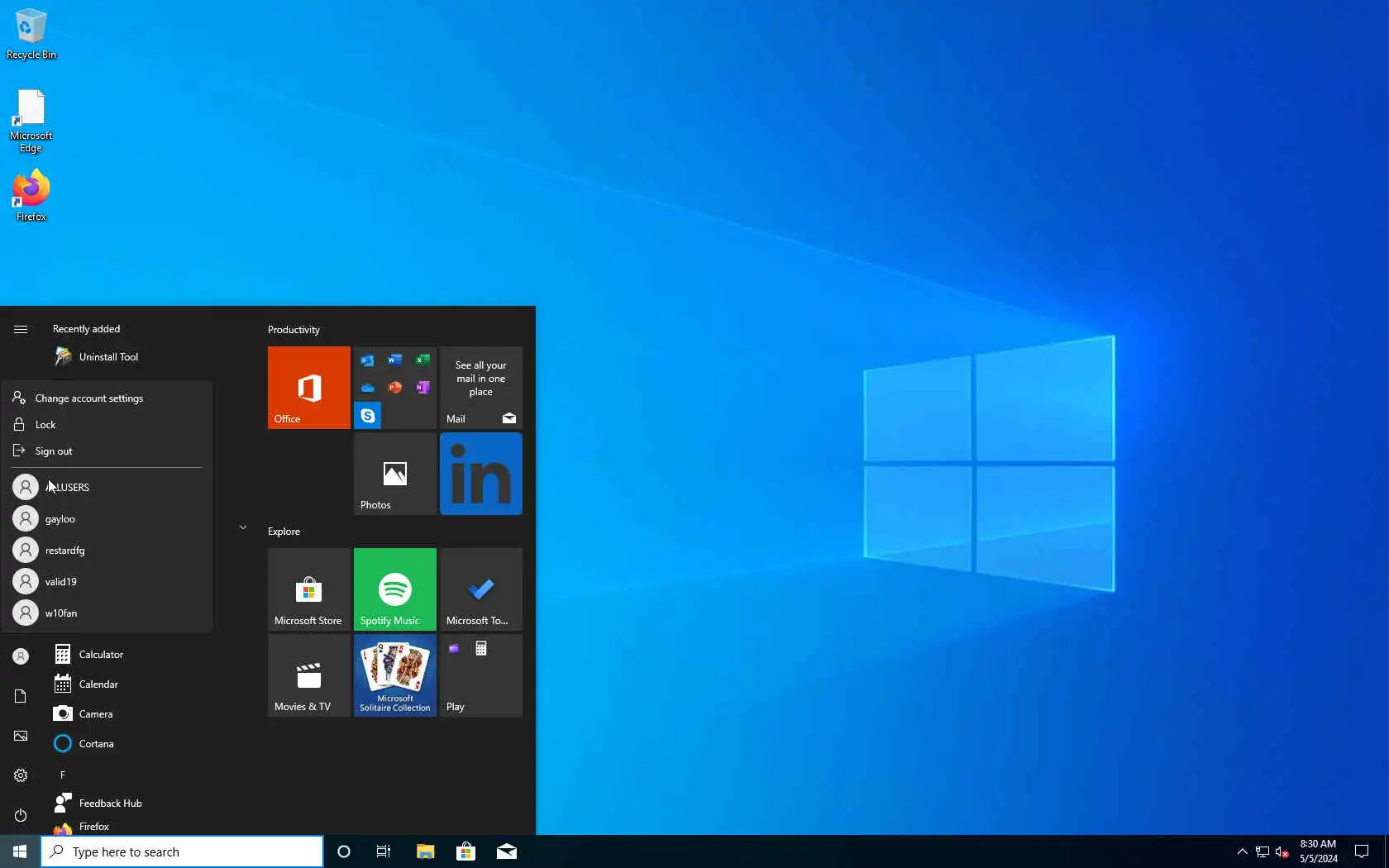Viewport: 1389px width, 868px height.
Task: Open the network status tray icon
Action: pos(1263,851)
